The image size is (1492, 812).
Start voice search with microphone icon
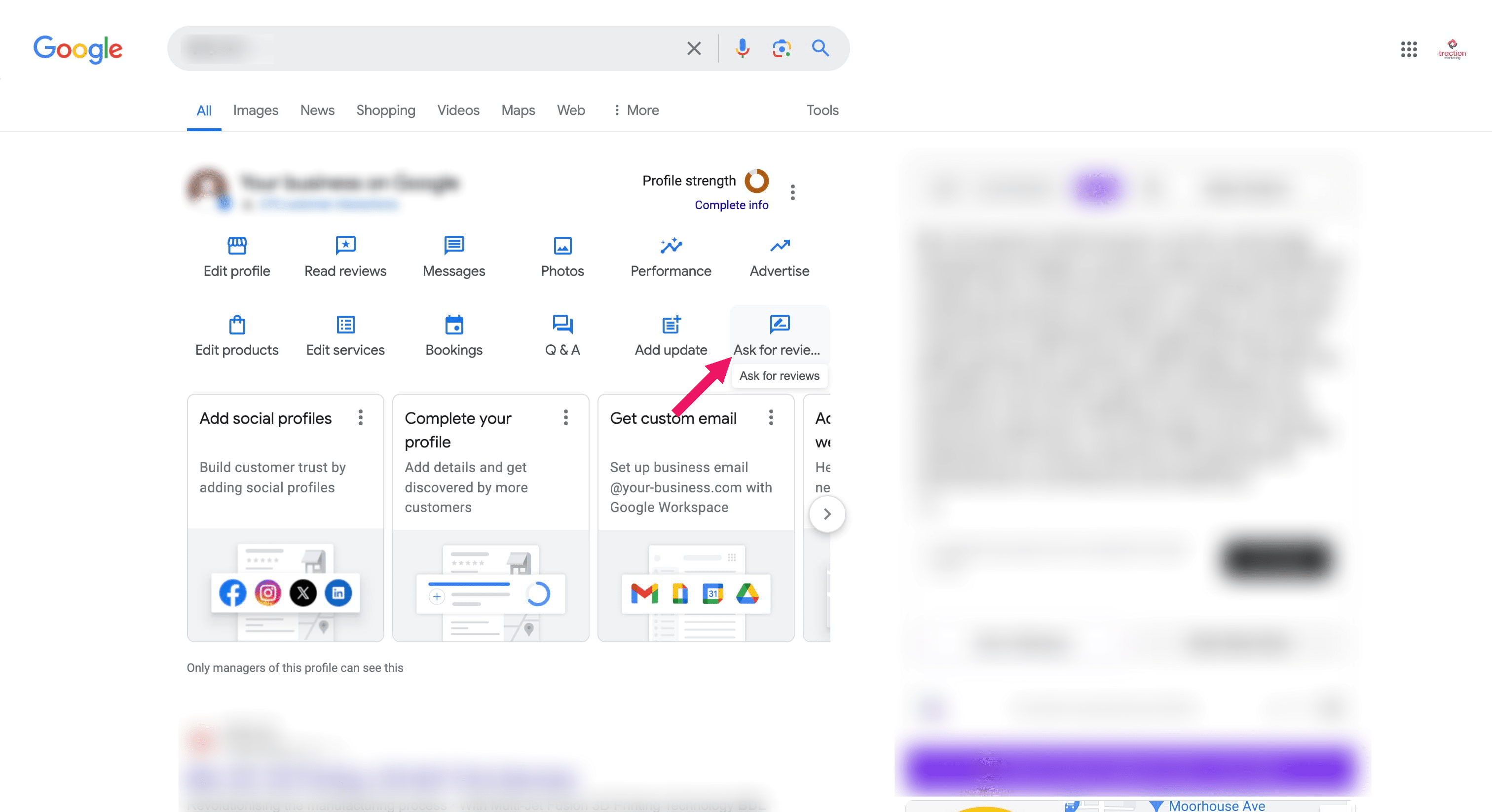742,48
